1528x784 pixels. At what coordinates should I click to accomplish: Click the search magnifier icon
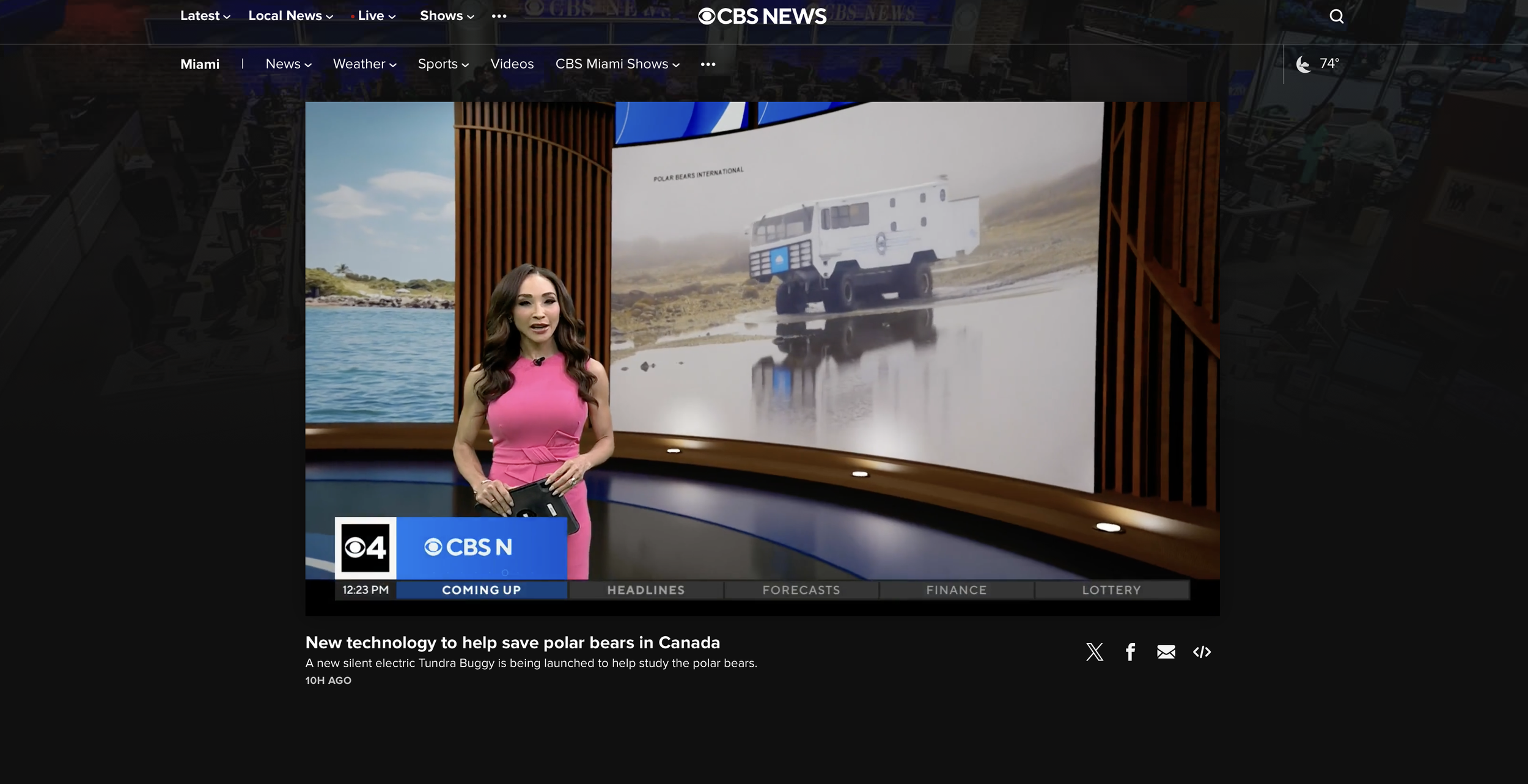tap(1336, 16)
